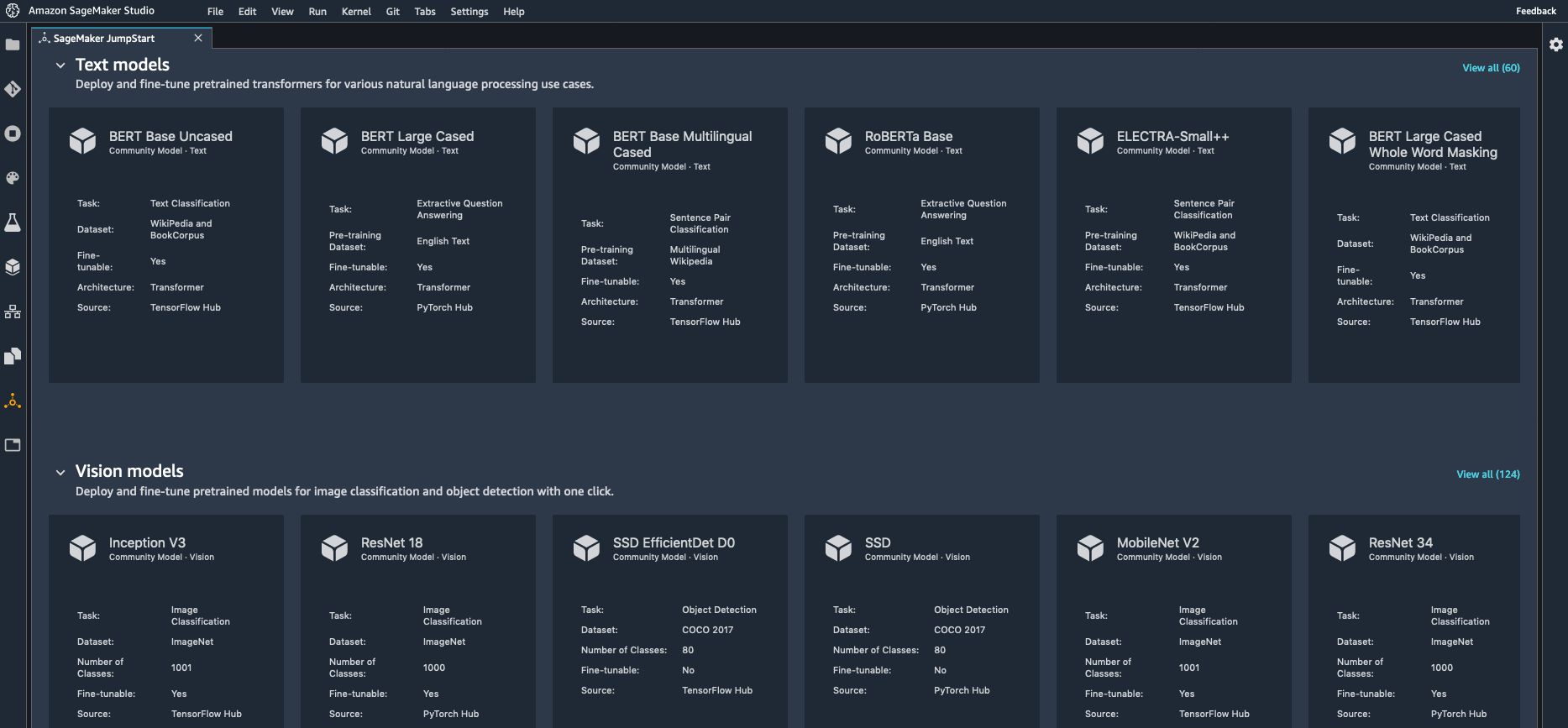Click the Feedback button
The image size is (1568, 728).
click(x=1536, y=11)
